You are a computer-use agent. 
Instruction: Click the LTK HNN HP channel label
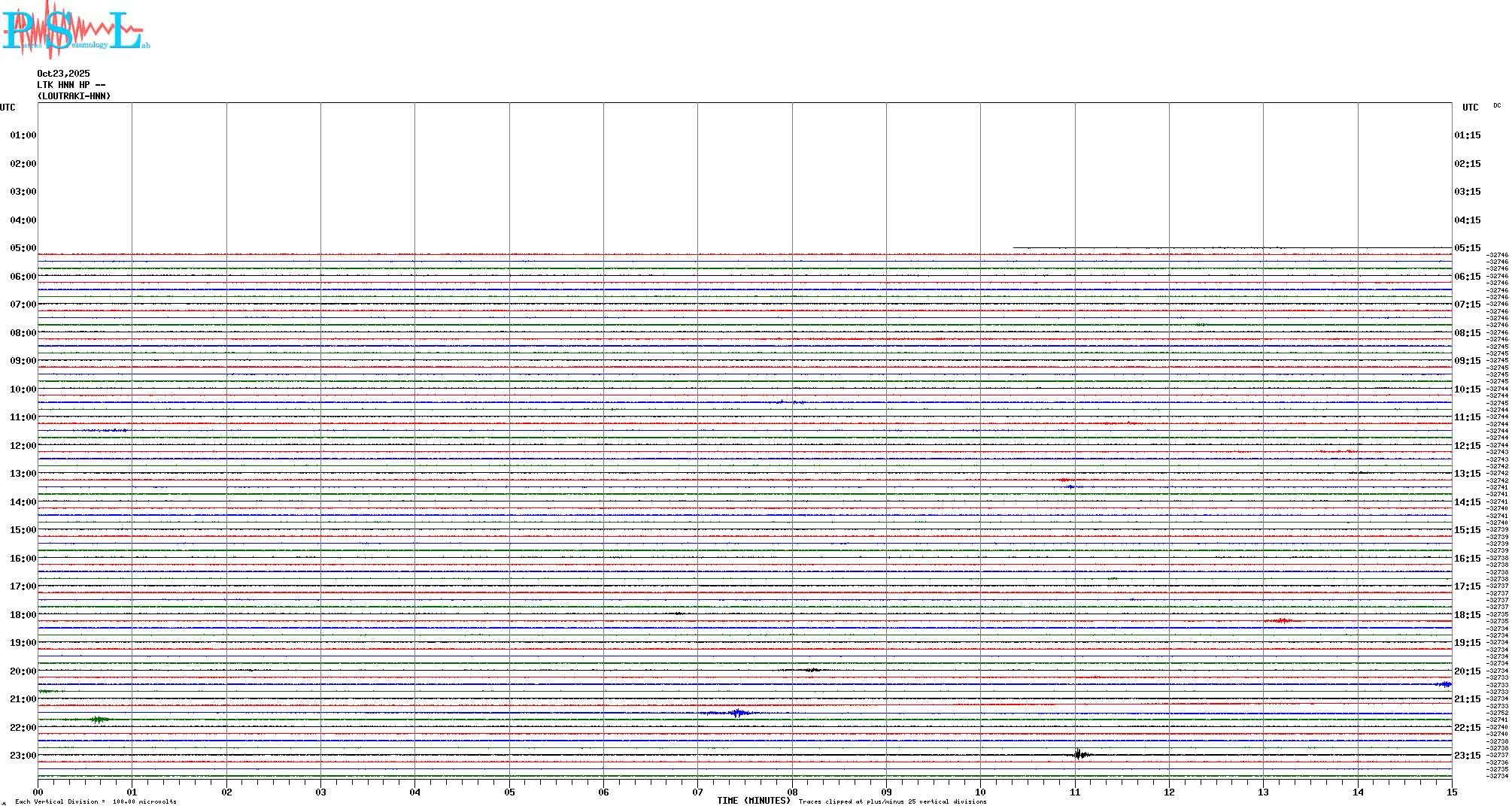tap(71, 85)
